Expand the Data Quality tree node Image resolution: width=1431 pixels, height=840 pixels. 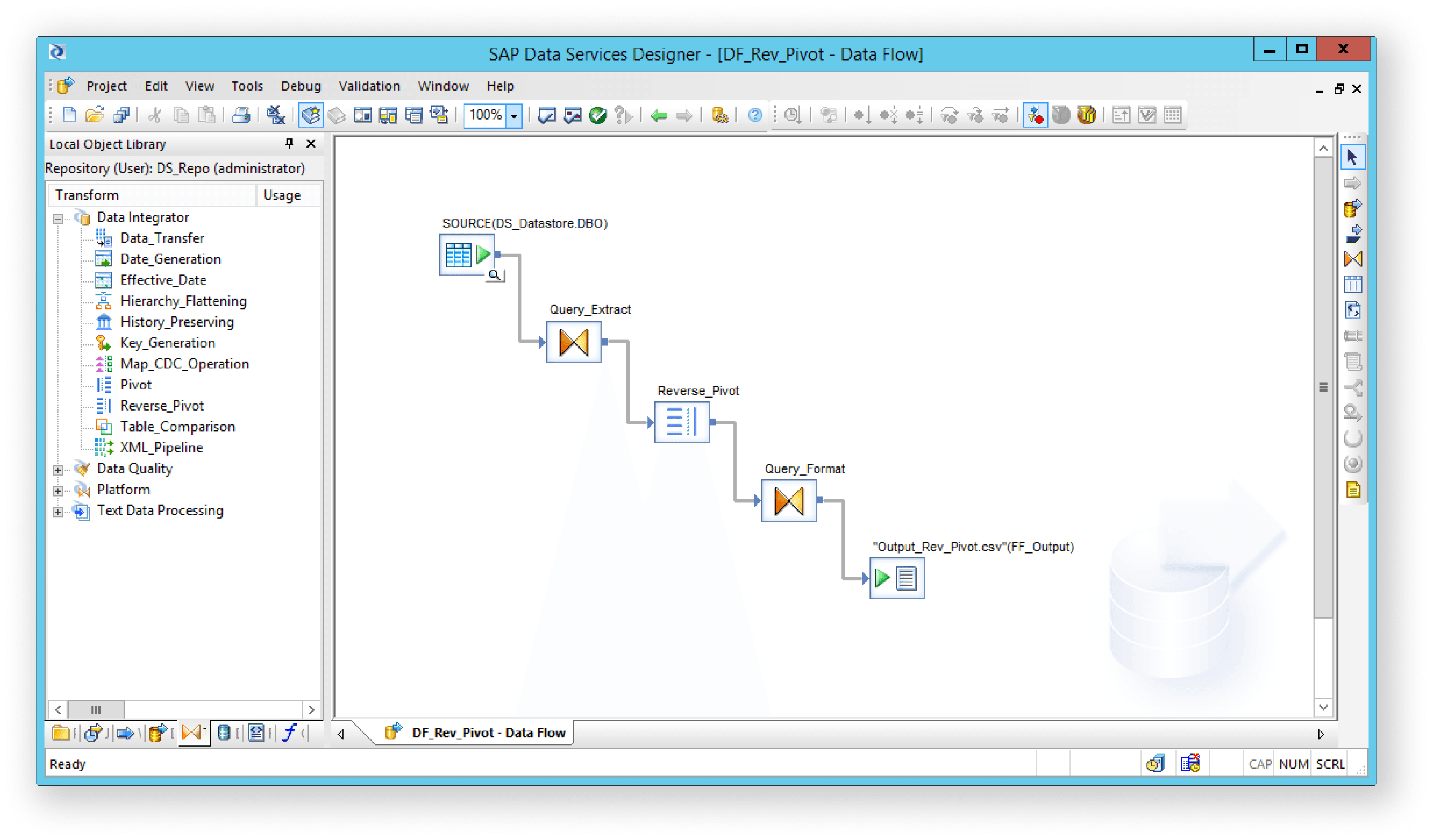(x=58, y=470)
